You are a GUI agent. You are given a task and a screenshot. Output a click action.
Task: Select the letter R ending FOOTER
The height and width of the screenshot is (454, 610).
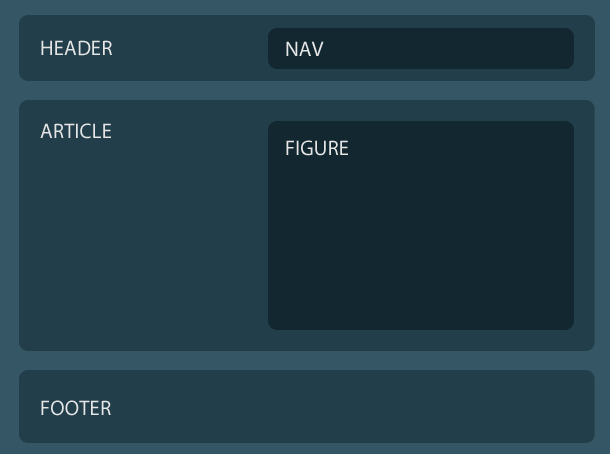point(106,408)
